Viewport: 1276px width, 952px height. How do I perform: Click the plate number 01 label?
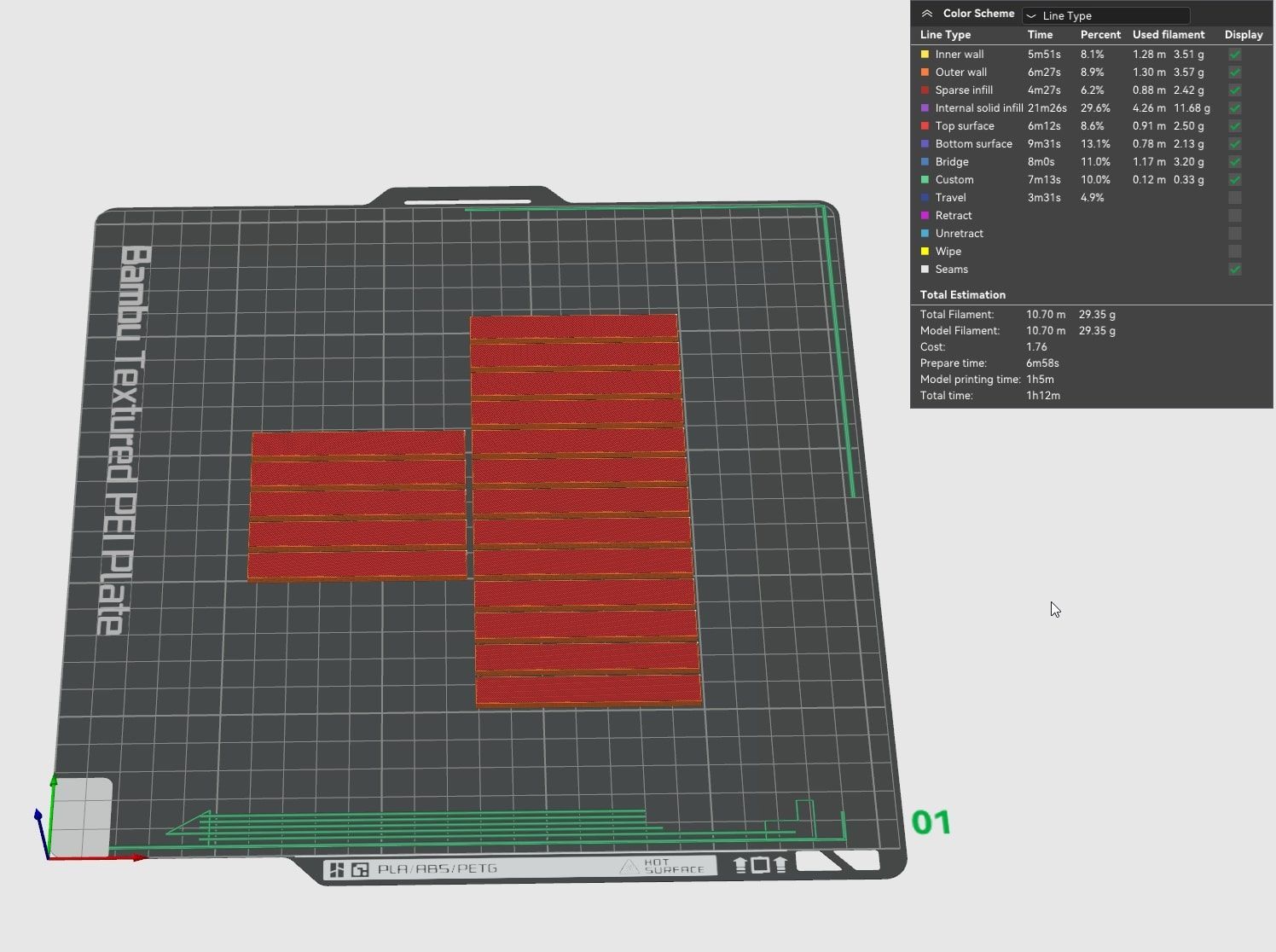[931, 822]
